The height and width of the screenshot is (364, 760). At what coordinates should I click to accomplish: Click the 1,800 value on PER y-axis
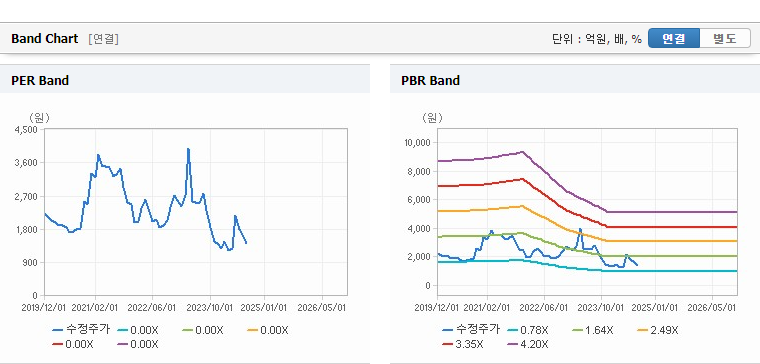[28, 229]
